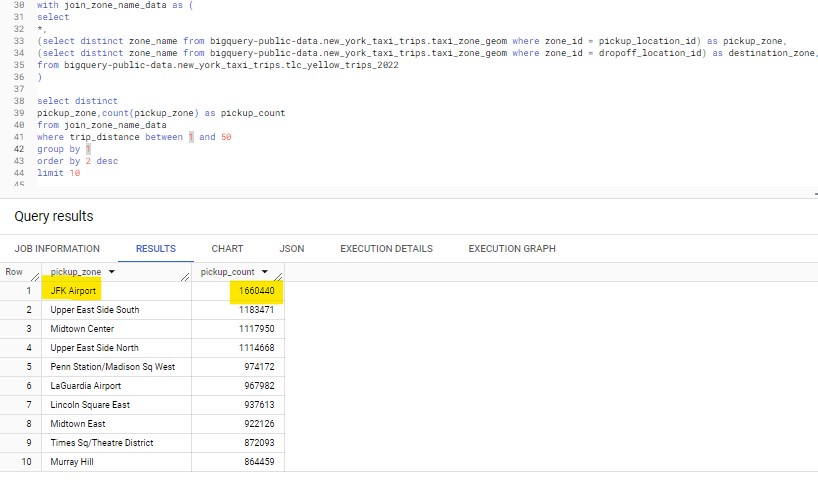Open the EXECUTION GRAPH tab
Viewport: 818px width, 480px height.
(x=511, y=248)
